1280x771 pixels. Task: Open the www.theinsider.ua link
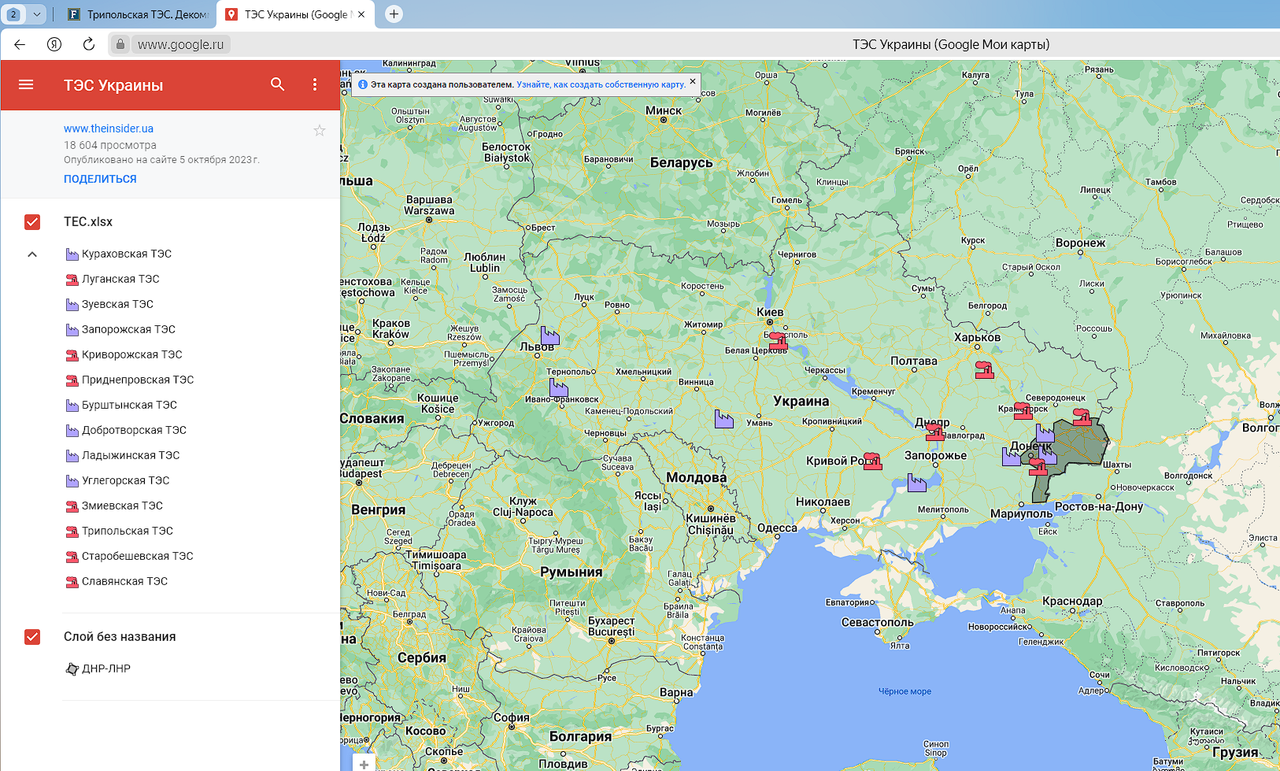click(108, 129)
